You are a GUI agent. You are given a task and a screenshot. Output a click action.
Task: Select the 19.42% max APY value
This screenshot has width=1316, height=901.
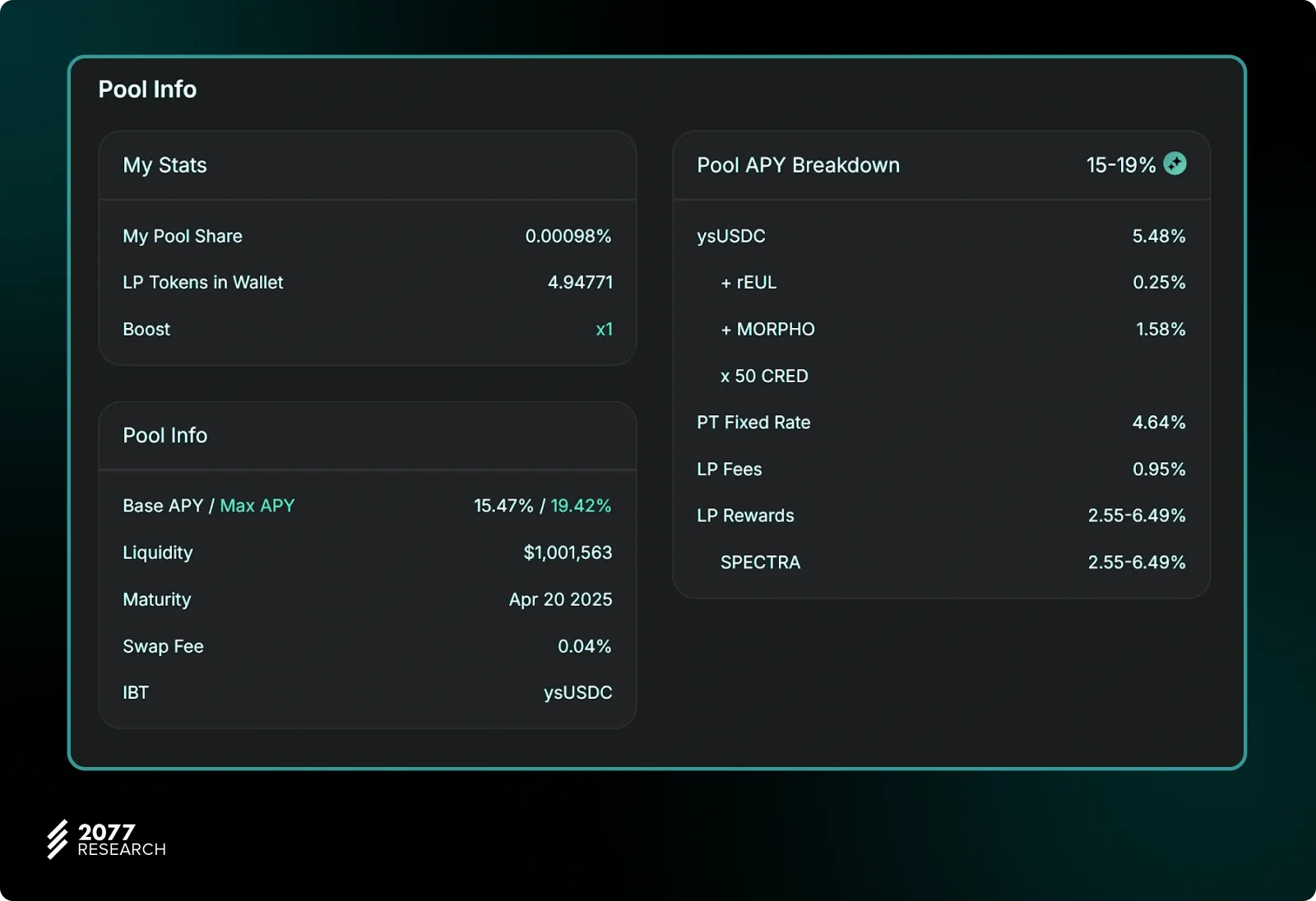(x=581, y=506)
